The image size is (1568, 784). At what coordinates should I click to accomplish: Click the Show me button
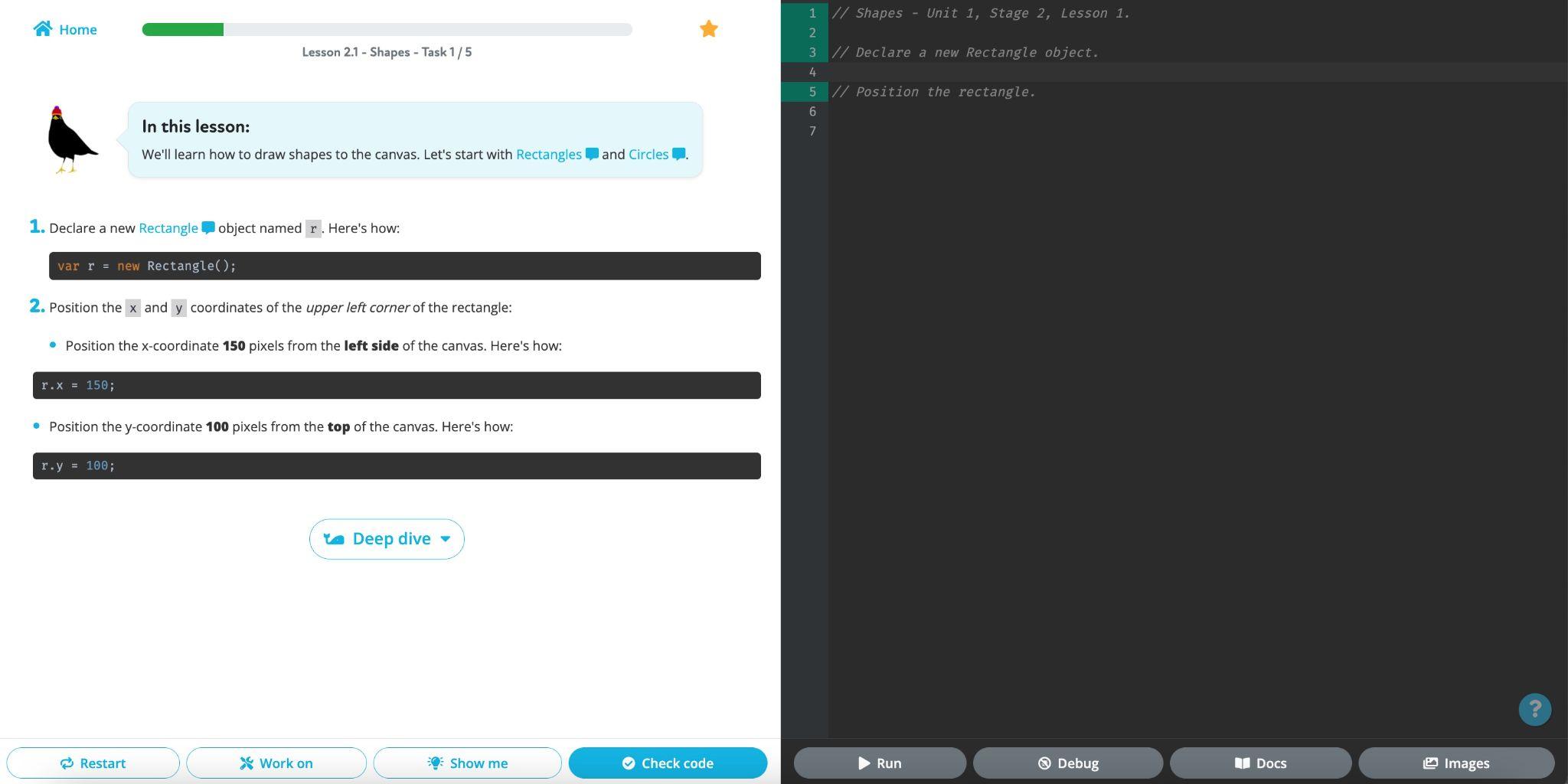pyautogui.click(x=467, y=763)
